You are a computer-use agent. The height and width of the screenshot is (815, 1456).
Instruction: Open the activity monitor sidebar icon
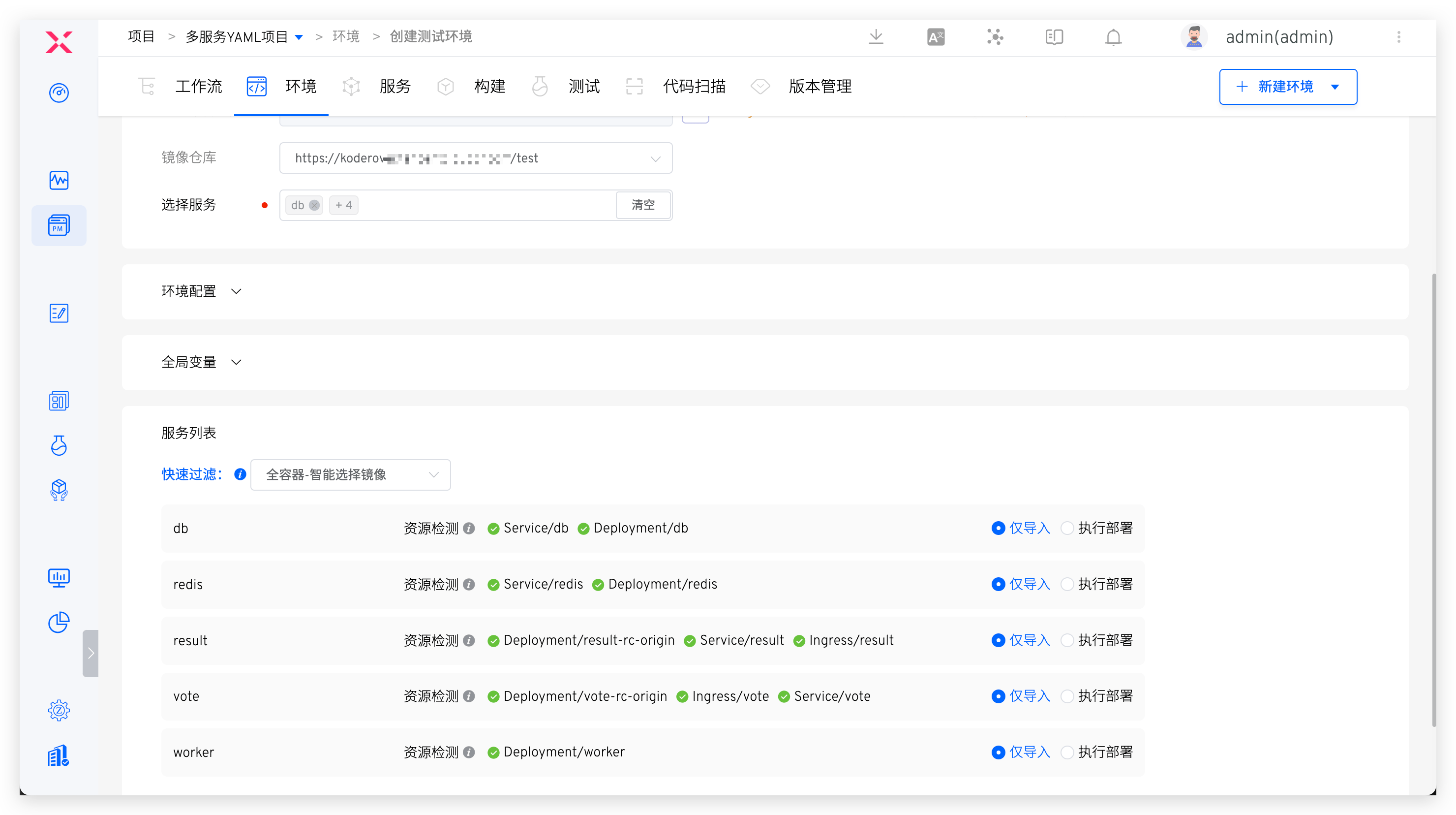pyautogui.click(x=59, y=181)
